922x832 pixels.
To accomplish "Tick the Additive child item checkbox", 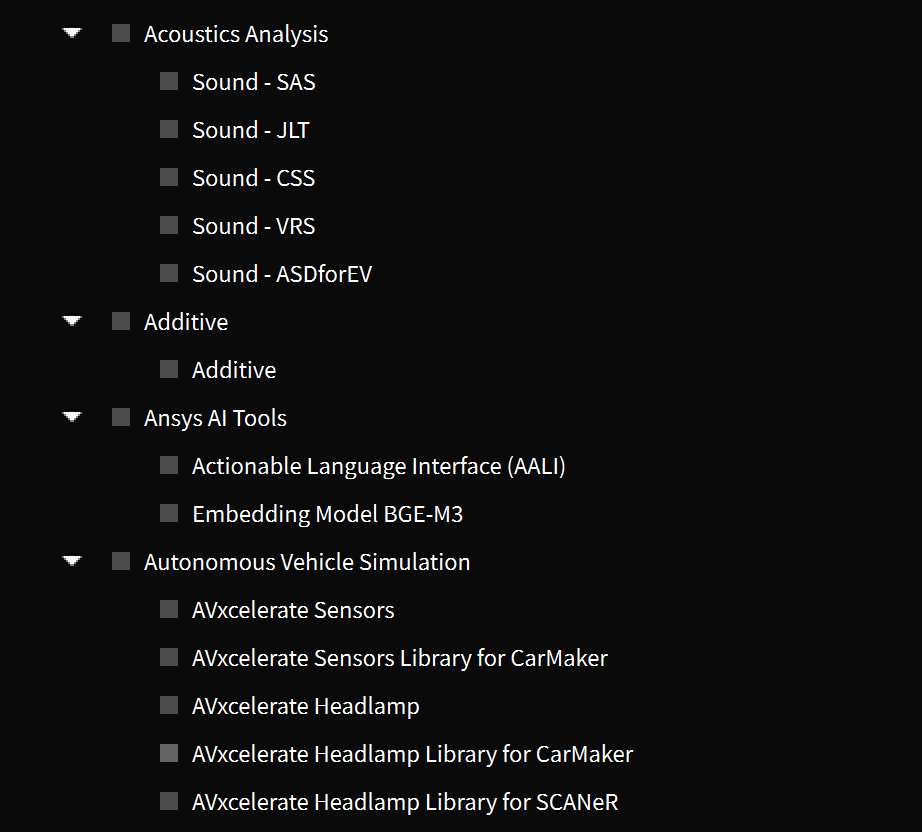I will tap(169, 369).
